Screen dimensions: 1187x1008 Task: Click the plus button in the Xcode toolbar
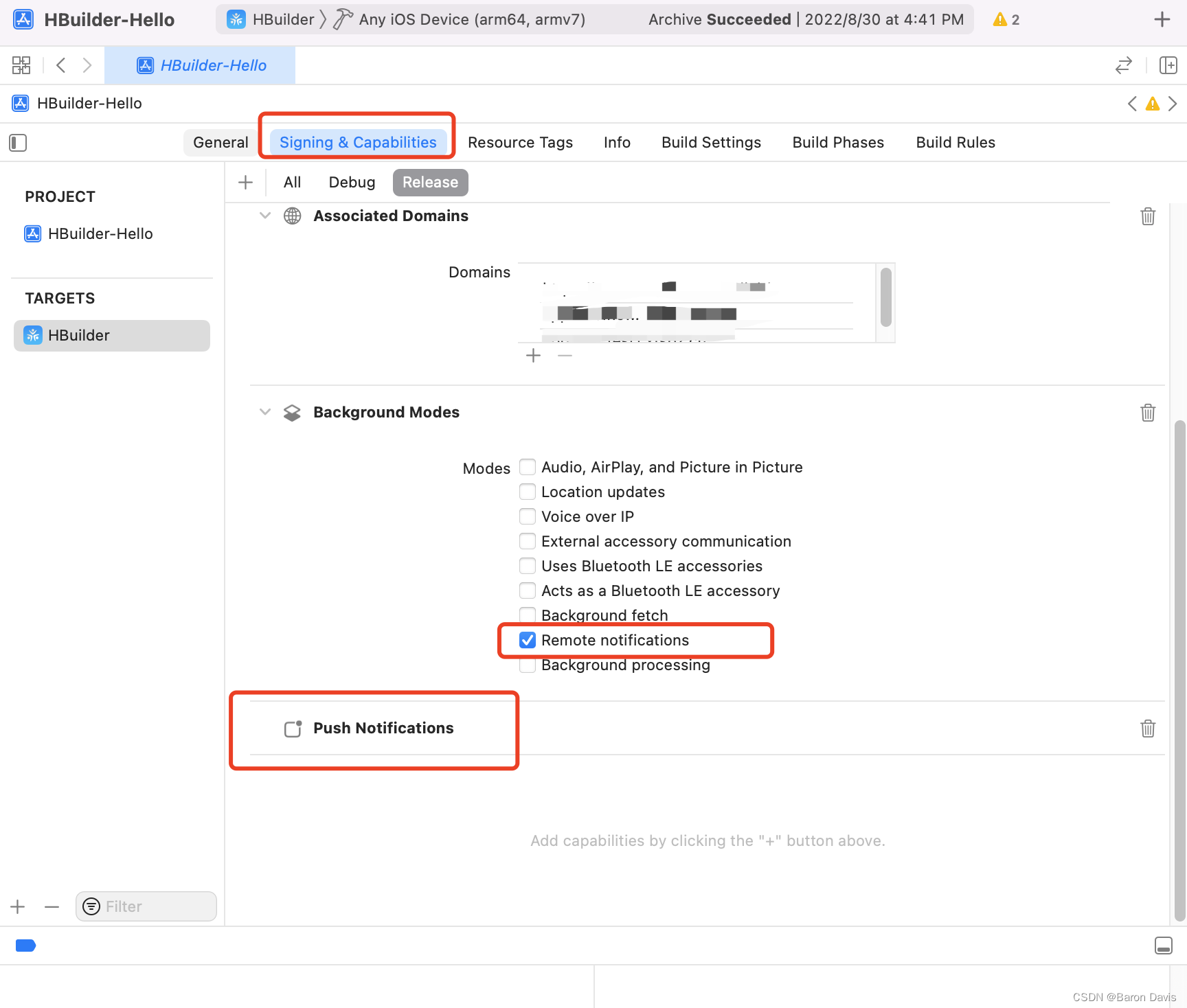(x=1162, y=19)
